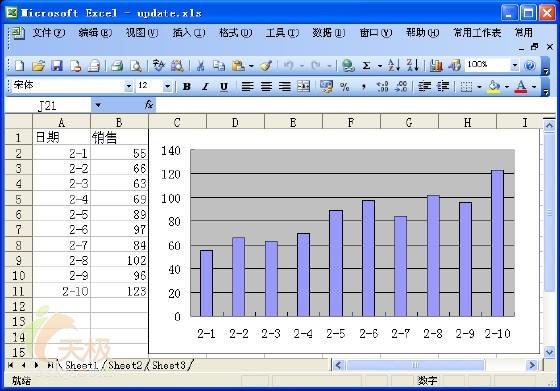
Task: Open the 格式 menu
Action: coord(235,33)
